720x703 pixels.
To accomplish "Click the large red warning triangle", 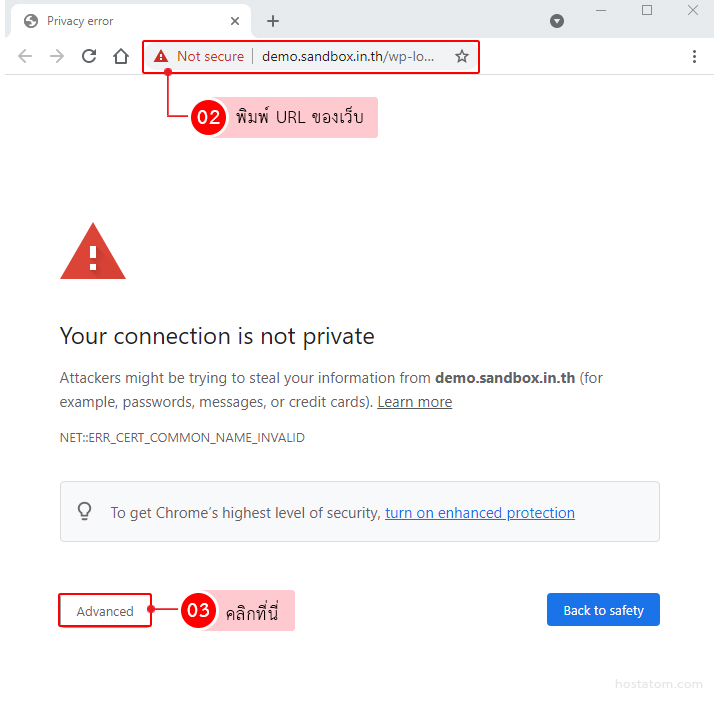I will pos(93,252).
